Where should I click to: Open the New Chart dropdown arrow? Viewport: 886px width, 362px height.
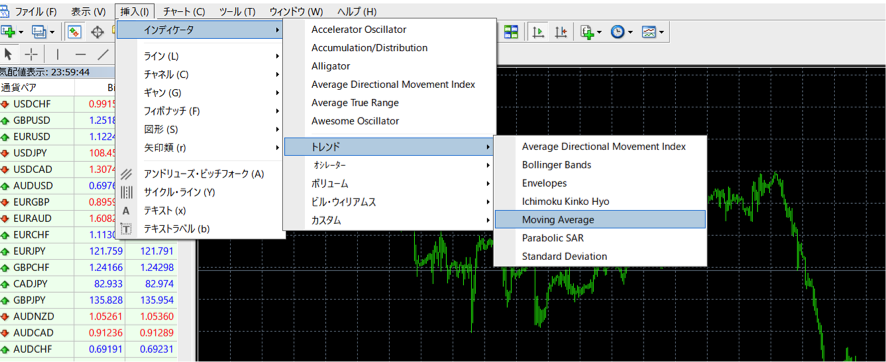click(21, 32)
